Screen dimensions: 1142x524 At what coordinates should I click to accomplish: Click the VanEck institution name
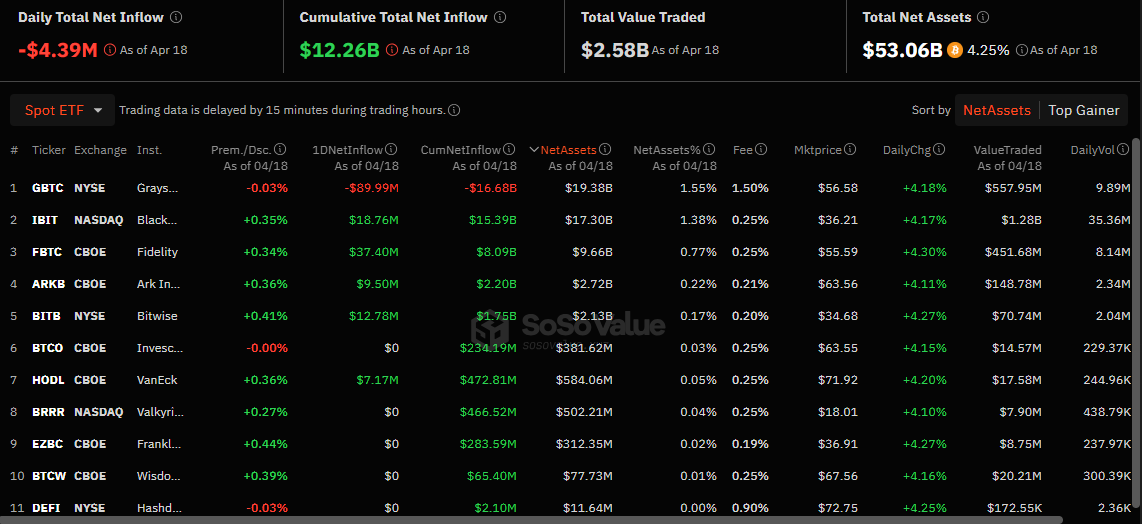[157, 380]
